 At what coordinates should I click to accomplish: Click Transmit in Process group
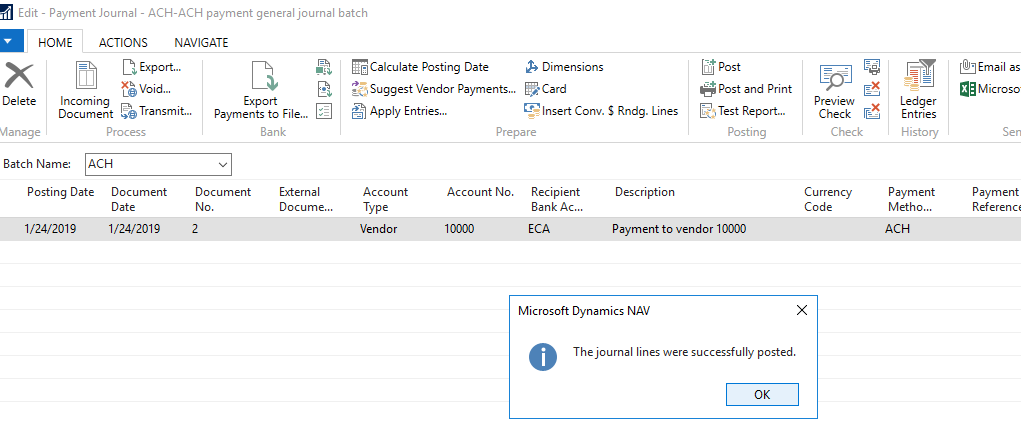pyautogui.click(x=157, y=111)
